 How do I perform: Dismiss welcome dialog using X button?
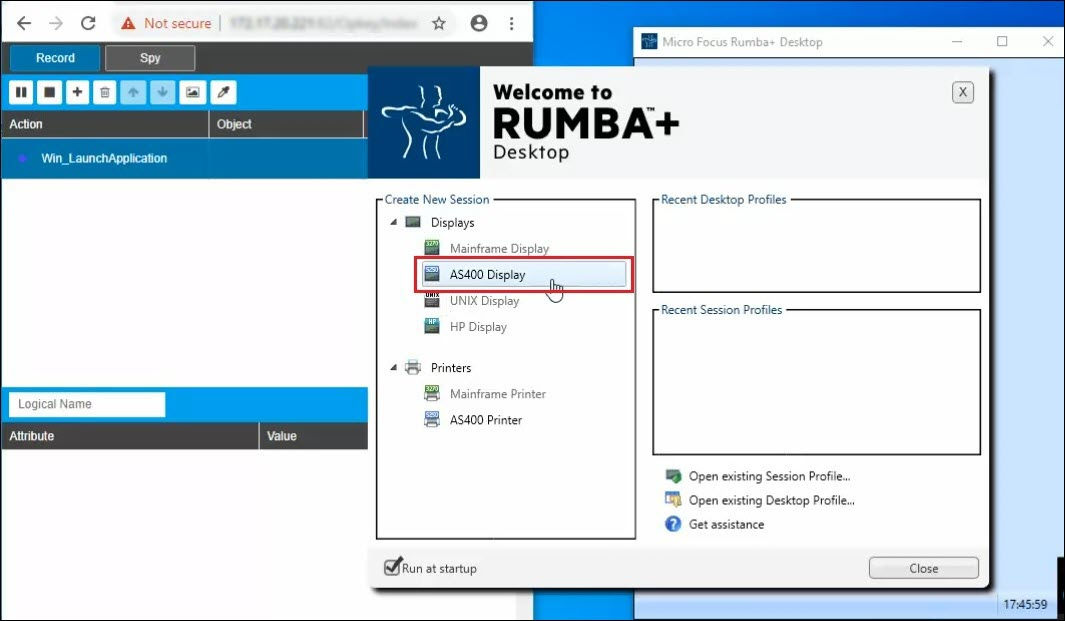(x=962, y=92)
